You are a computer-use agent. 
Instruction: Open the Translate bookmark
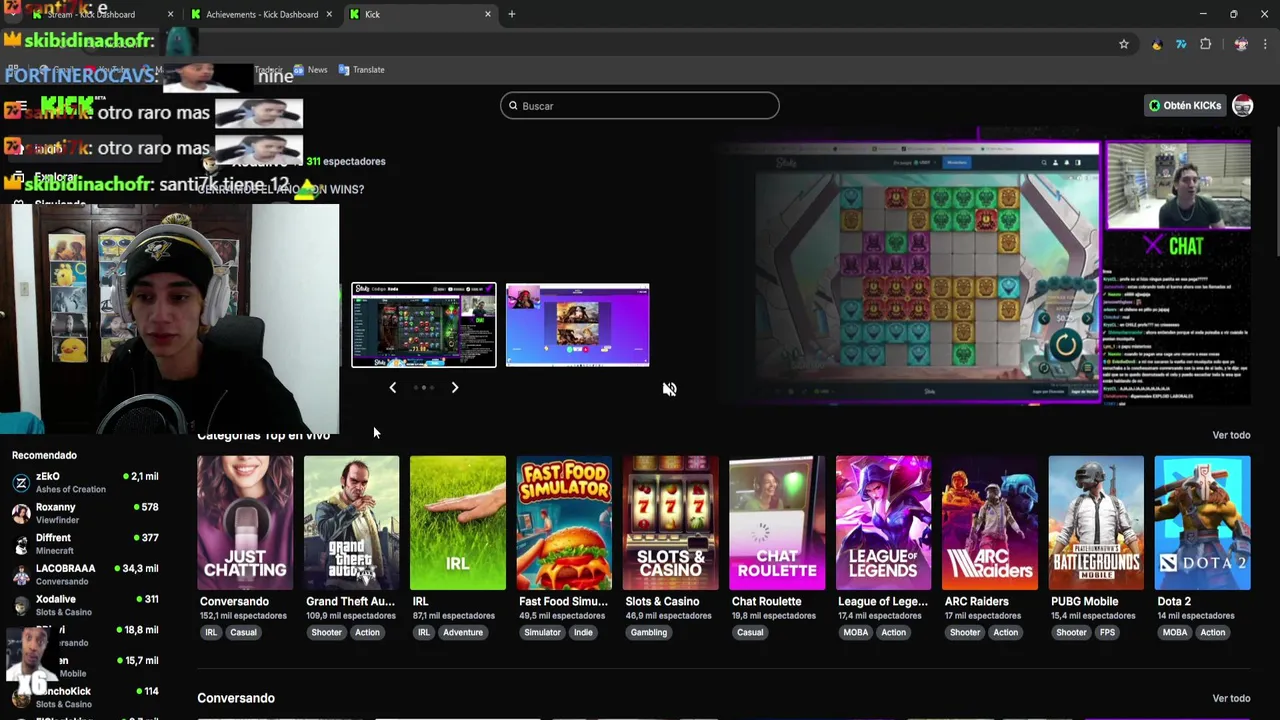pyautogui.click(x=362, y=70)
